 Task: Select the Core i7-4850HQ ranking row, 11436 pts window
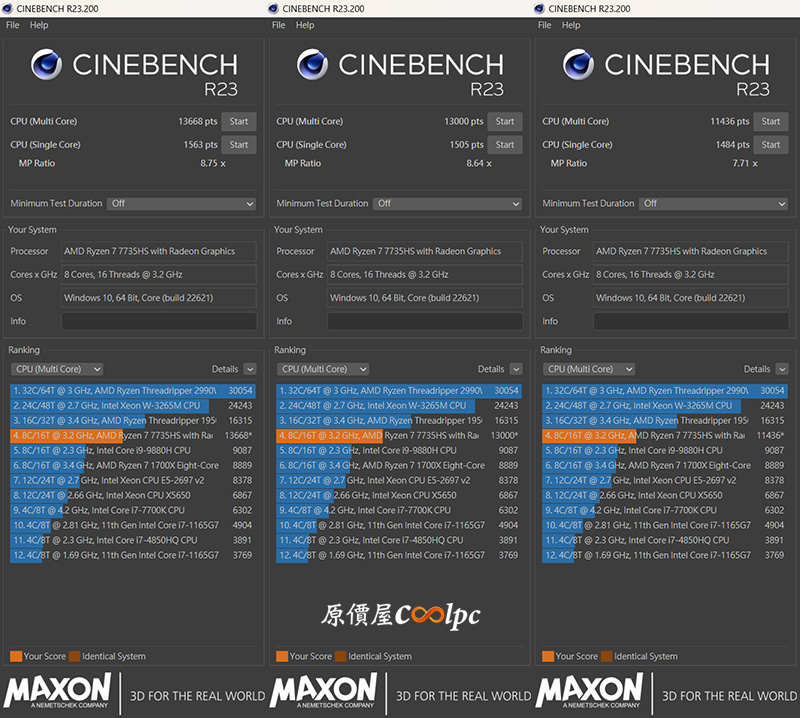(x=665, y=540)
